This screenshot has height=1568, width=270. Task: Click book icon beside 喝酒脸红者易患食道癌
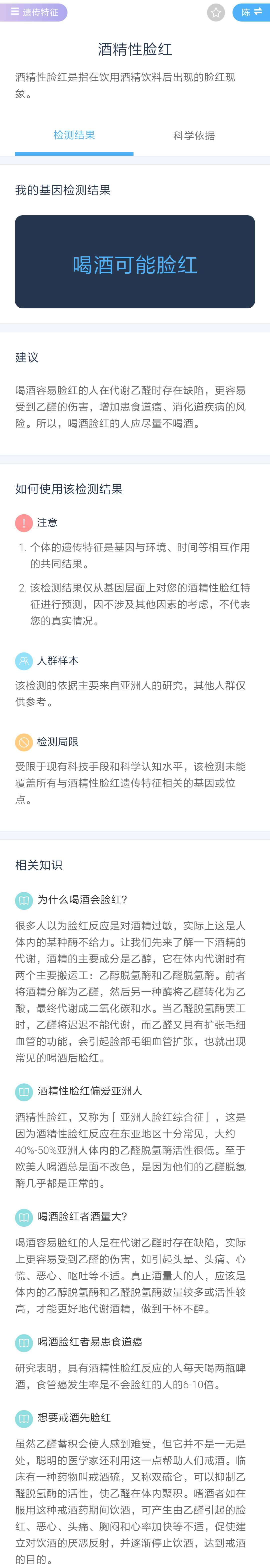click(x=24, y=1342)
